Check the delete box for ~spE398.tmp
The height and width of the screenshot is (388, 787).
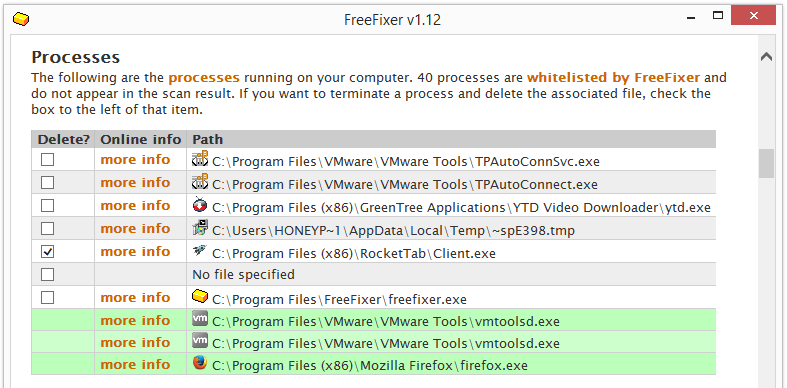[47, 229]
